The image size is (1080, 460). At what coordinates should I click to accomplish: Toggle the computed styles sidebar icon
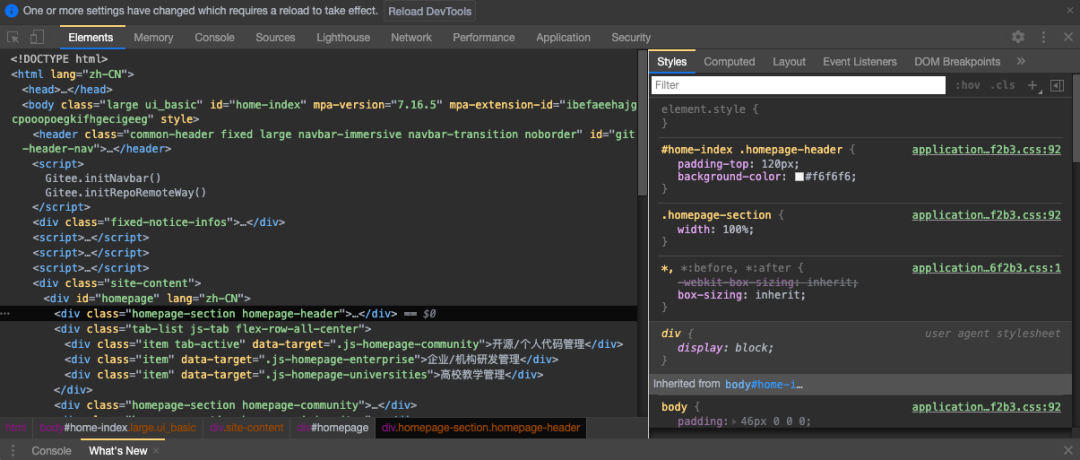(x=1057, y=85)
